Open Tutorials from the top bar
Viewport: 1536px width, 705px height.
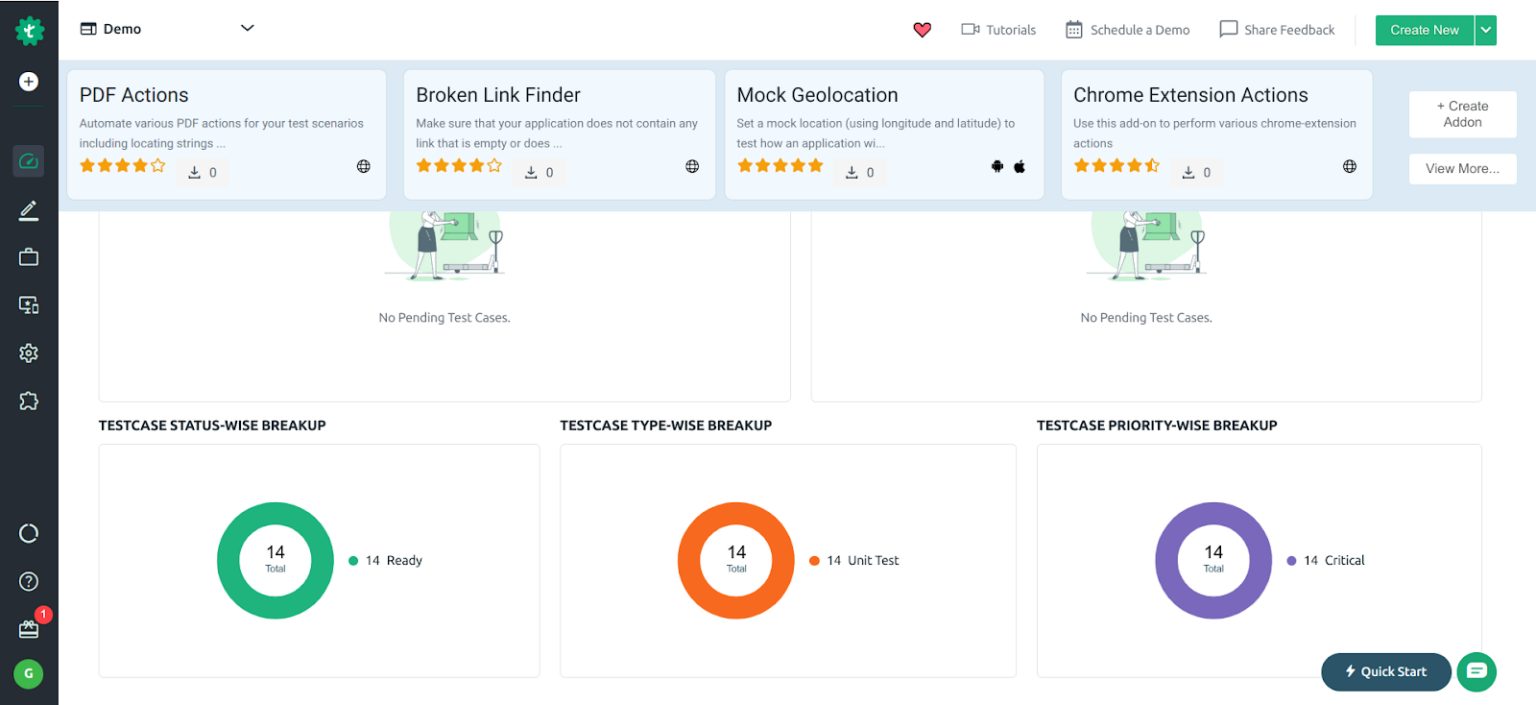(x=998, y=30)
